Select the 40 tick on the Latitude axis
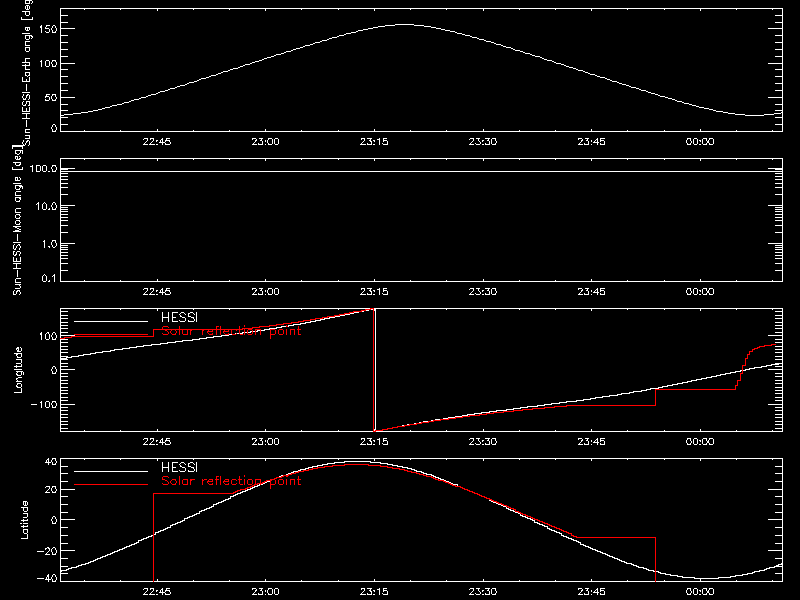 [x=51, y=462]
